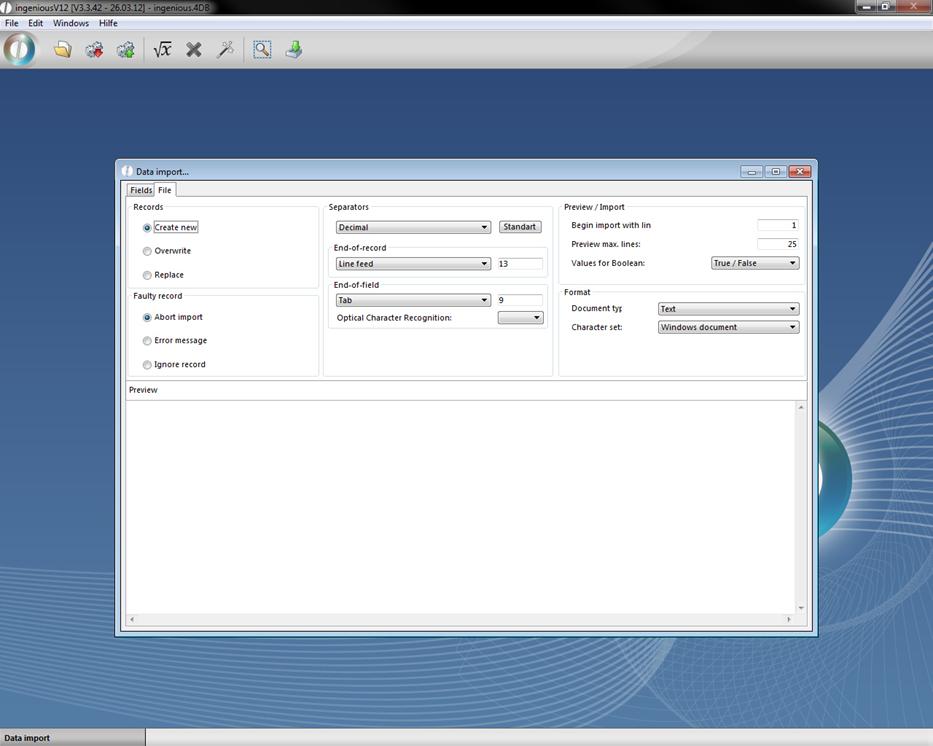Click the round ingenious logo button
The height and width of the screenshot is (746, 933).
19,49
